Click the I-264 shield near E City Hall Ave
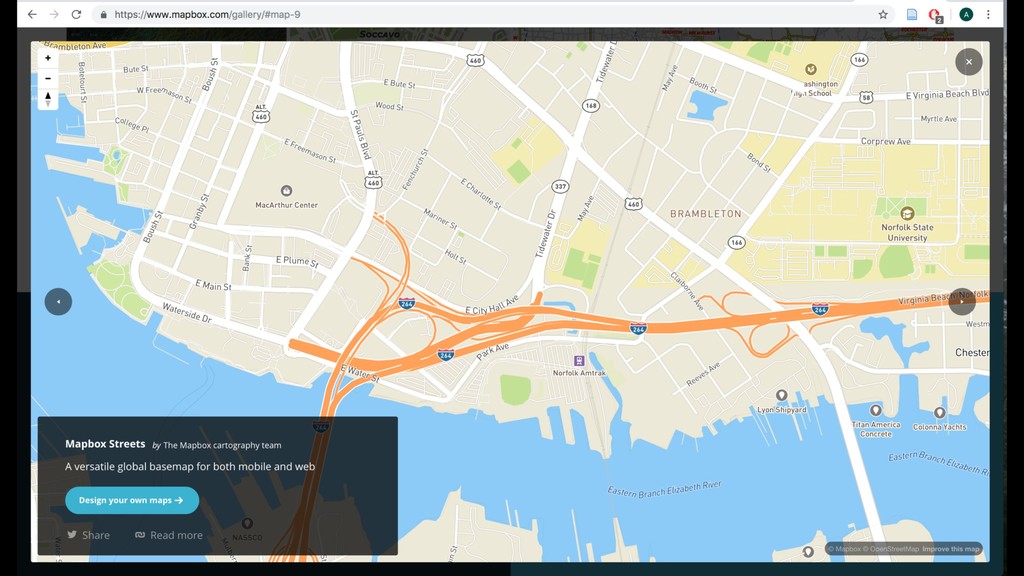Image resolution: width=1024 pixels, height=576 pixels. [406, 303]
